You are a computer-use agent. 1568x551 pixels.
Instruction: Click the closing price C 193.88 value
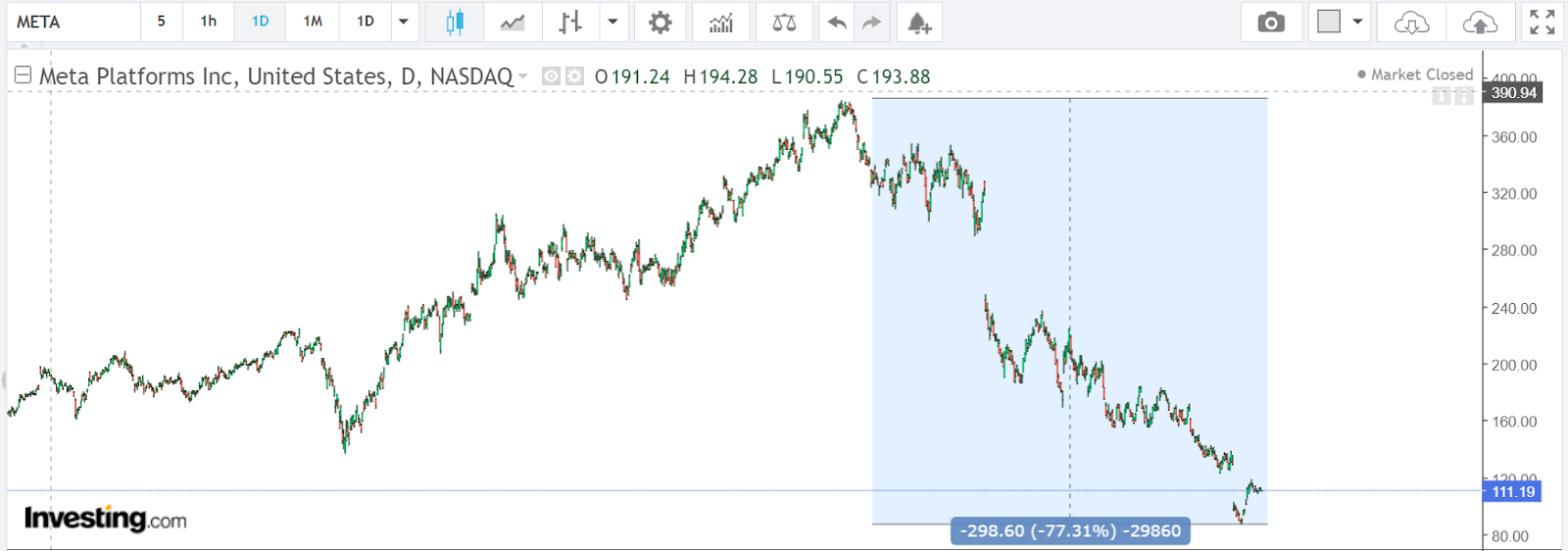pyautogui.click(x=893, y=76)
